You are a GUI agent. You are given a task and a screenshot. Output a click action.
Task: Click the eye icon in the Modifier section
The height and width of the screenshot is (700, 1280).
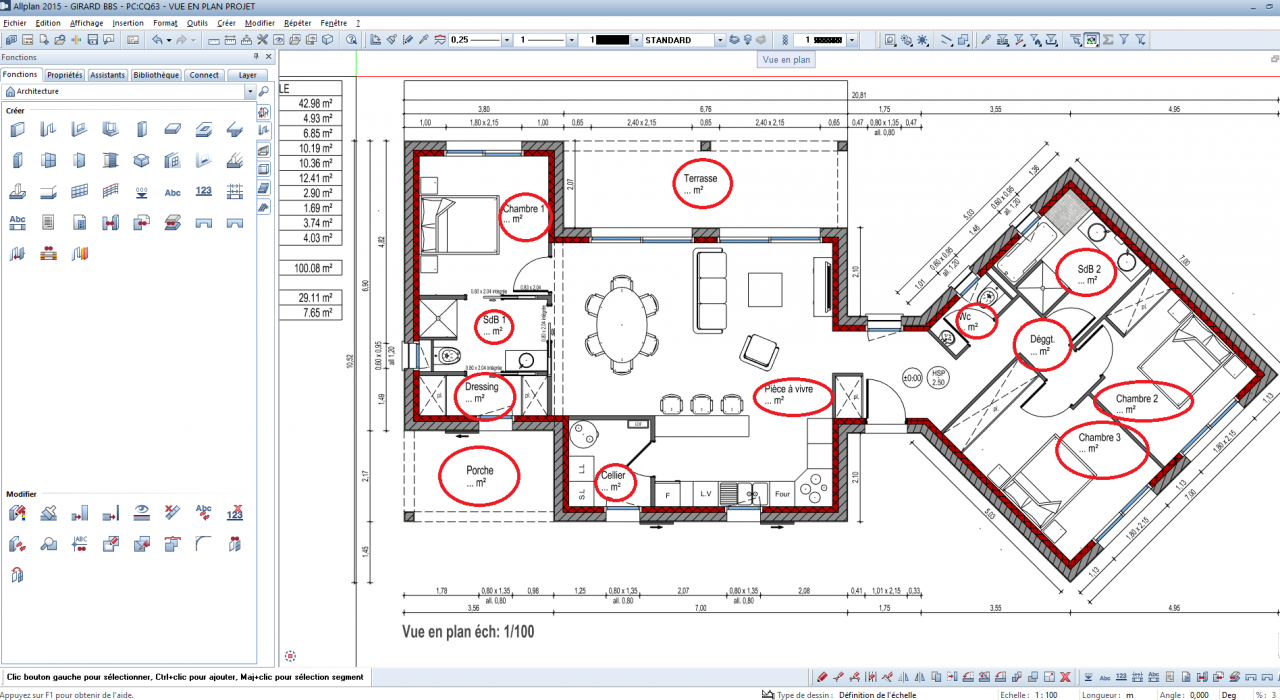[x=141, y=513]
